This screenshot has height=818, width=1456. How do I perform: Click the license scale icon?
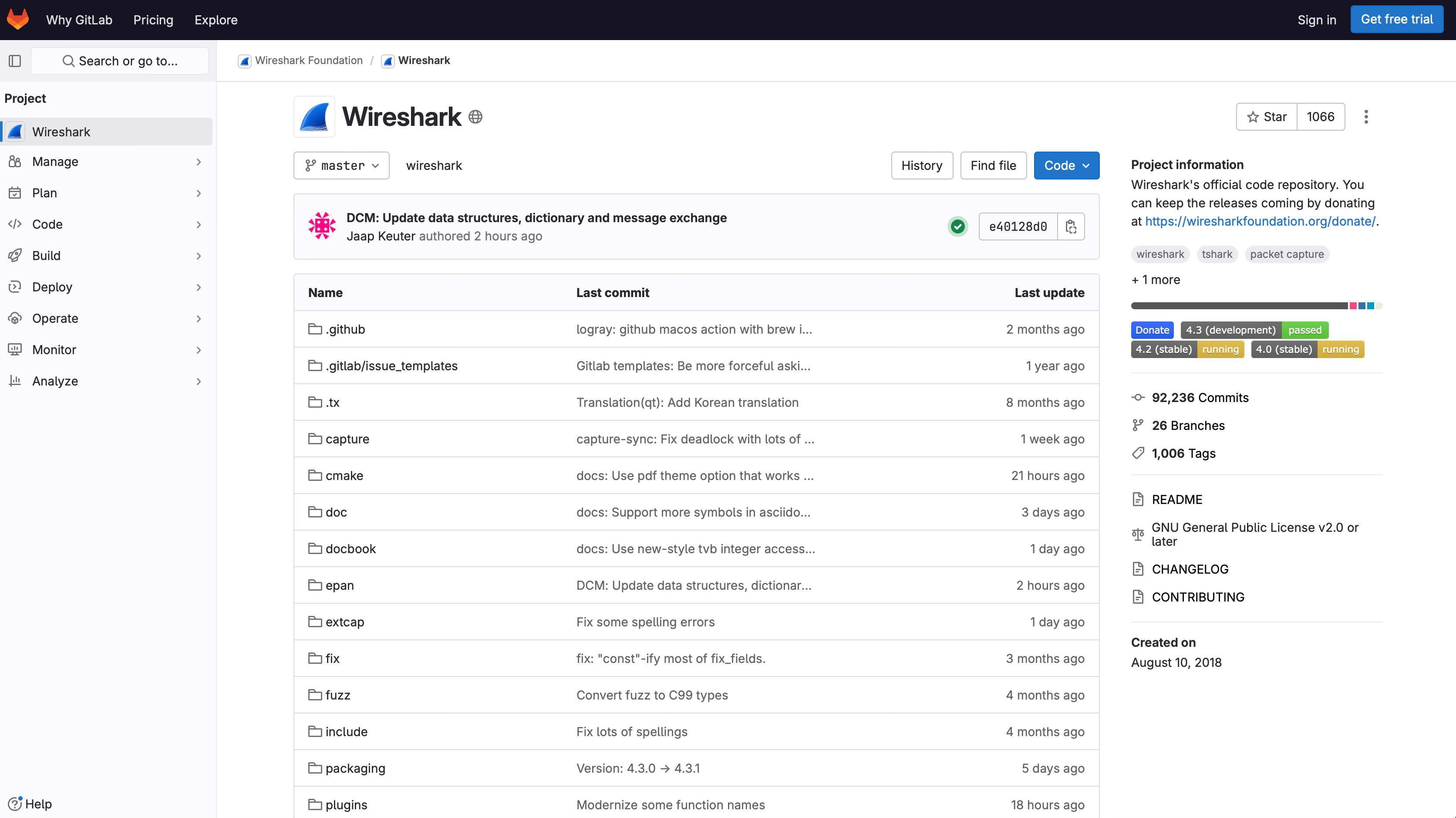1138,534
